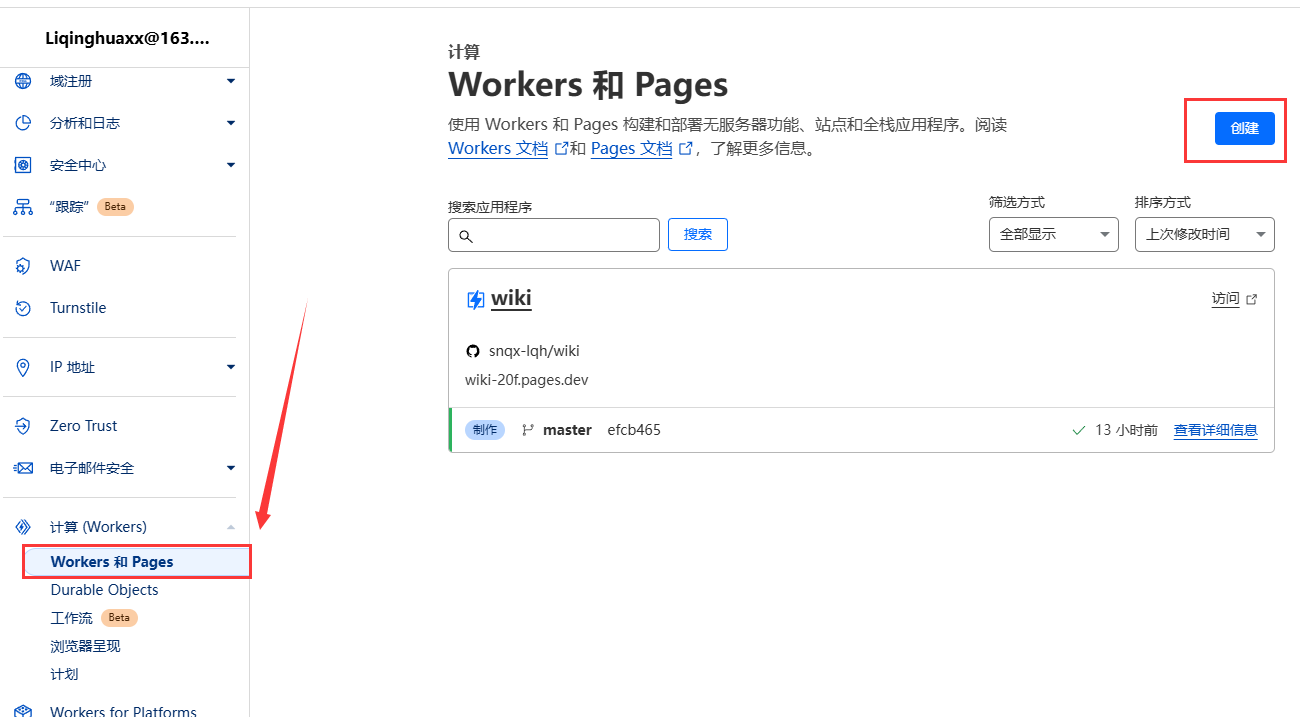
Task: Click the wiki project lightning icon
Action: [x=476, y=299]
